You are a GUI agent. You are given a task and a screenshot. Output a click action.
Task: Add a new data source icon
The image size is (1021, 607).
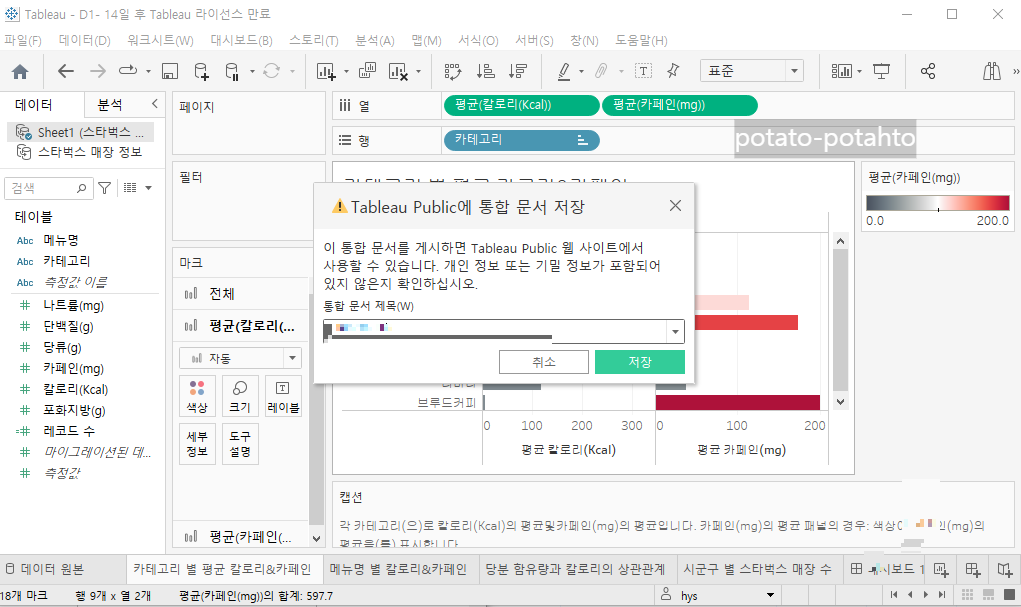click(x=202, y=71)
